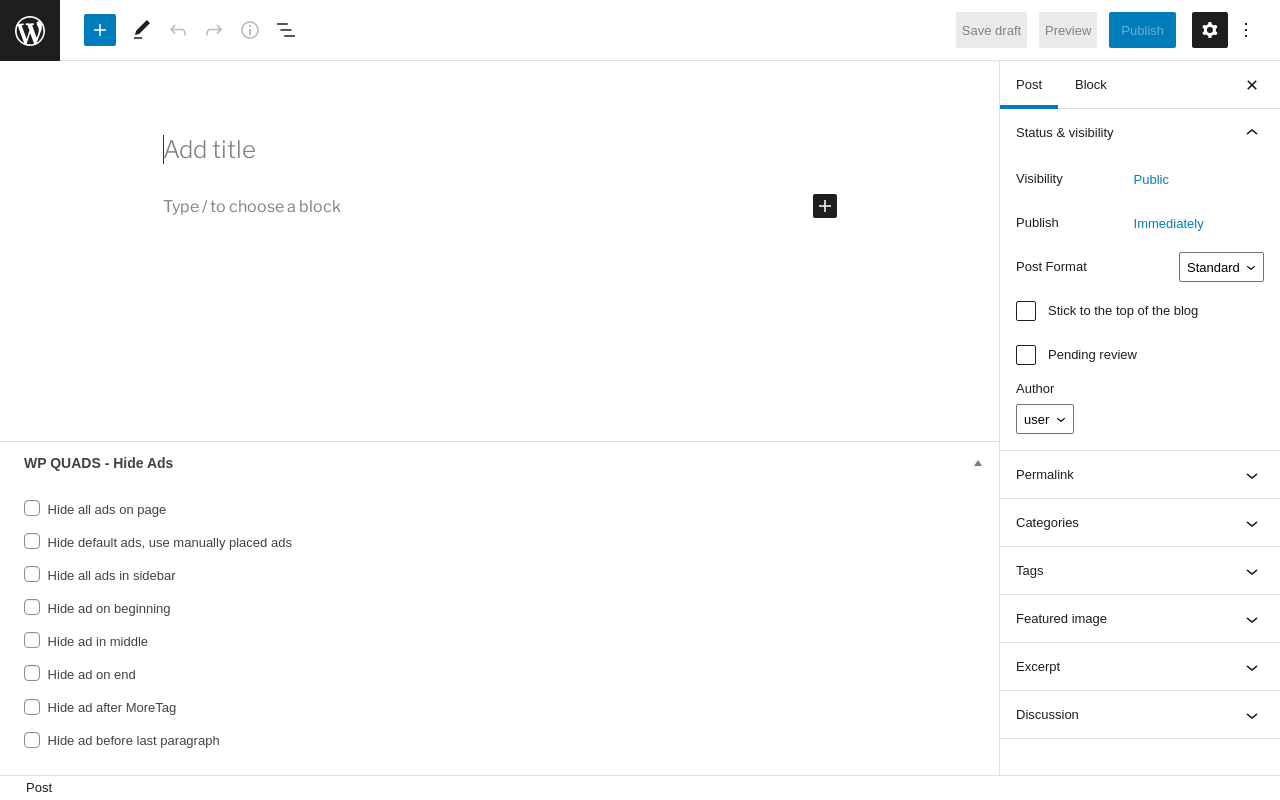Expand the Discussion panel

[x=1140, y=715]
